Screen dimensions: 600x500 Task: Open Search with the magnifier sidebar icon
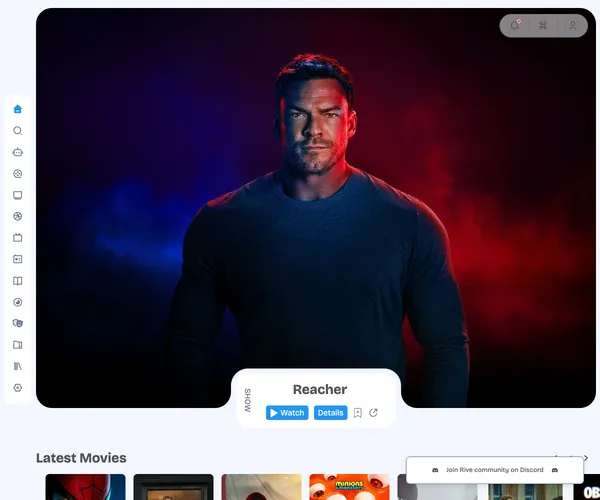(18, 131)
